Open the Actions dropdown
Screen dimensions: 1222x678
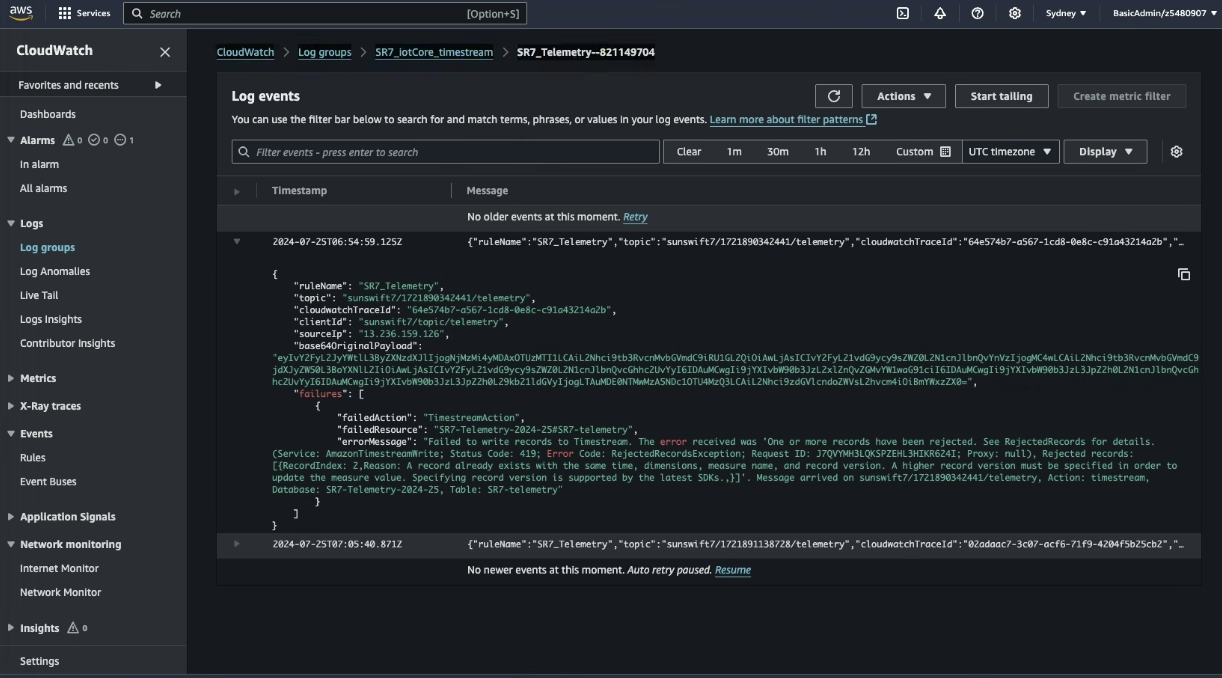tap(903, 96)
